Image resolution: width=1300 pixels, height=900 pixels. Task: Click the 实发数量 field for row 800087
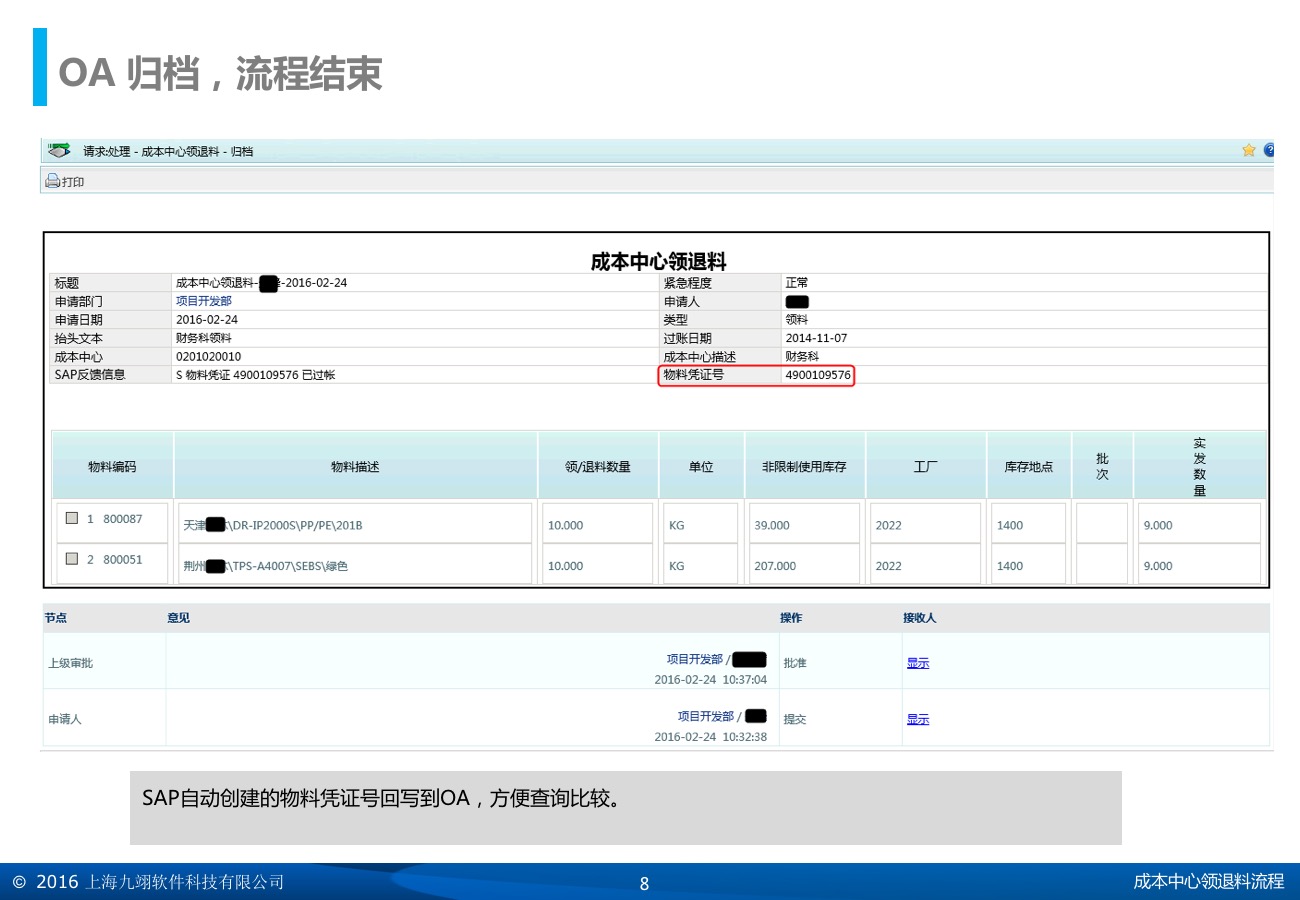tap(1198, 525)
